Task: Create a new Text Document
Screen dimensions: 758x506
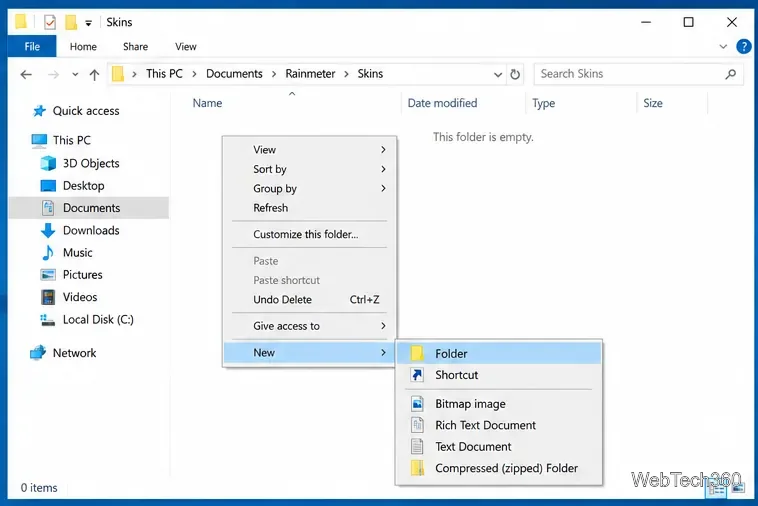Action: pos(499,447)
